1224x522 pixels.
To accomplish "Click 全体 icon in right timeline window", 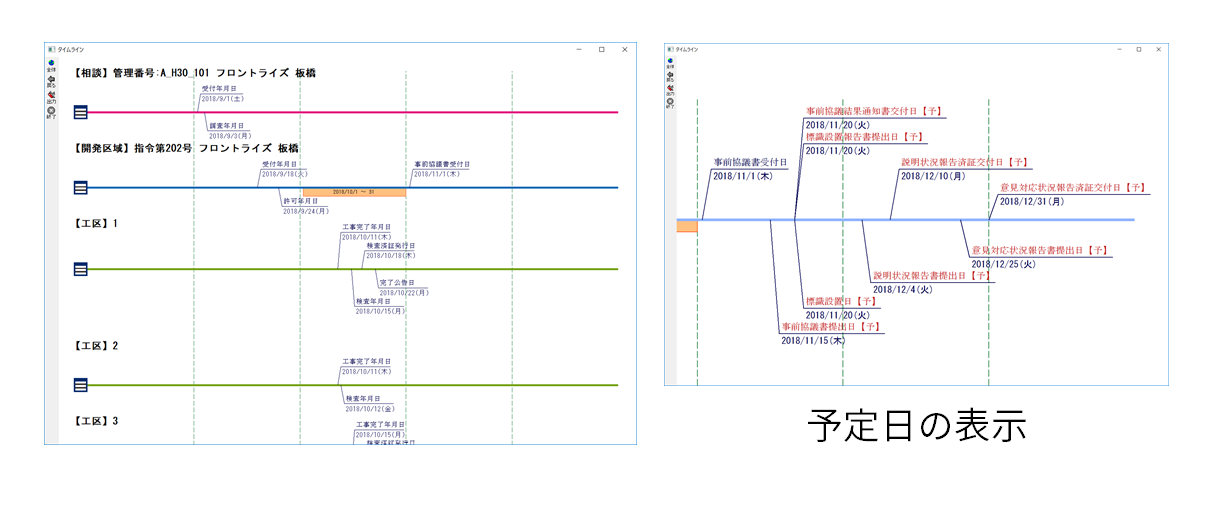I will coord(670,62).
